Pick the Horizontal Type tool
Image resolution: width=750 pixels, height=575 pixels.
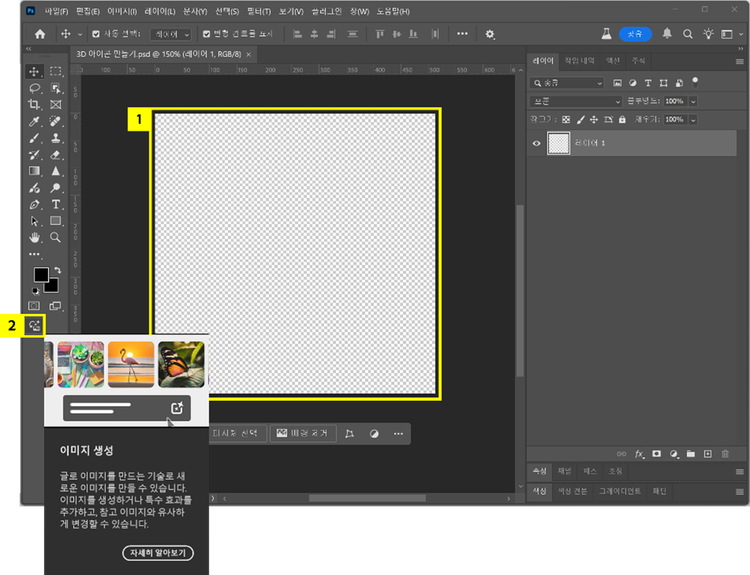[56, 204]
